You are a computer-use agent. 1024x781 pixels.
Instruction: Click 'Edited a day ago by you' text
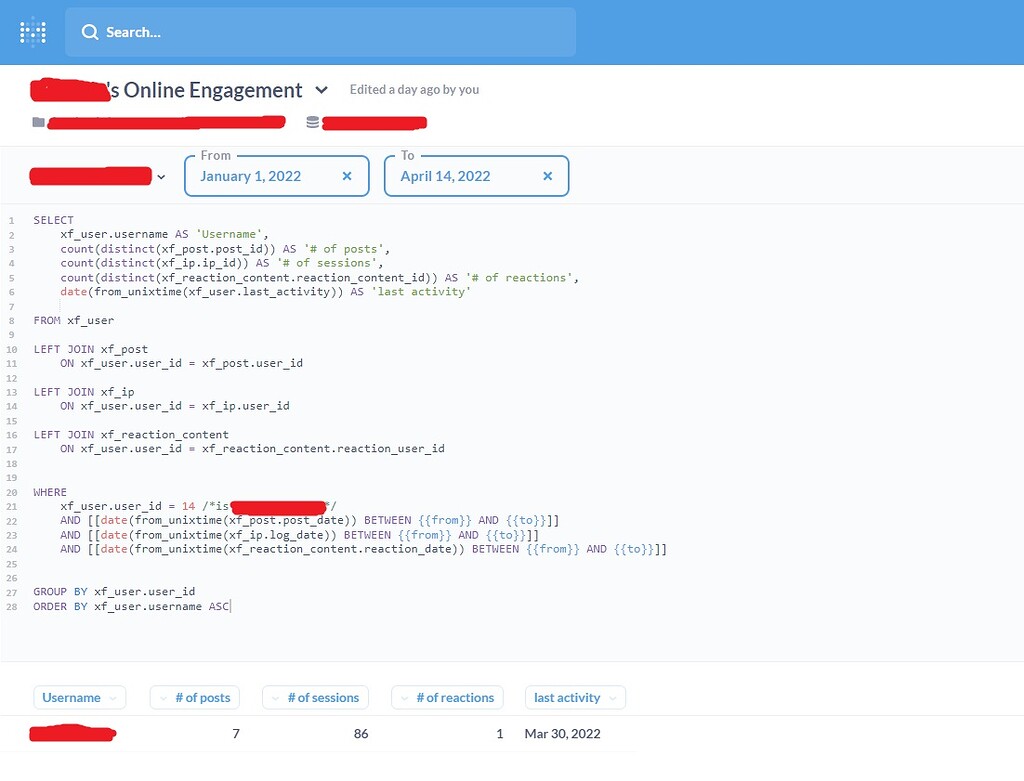(413, 89)
